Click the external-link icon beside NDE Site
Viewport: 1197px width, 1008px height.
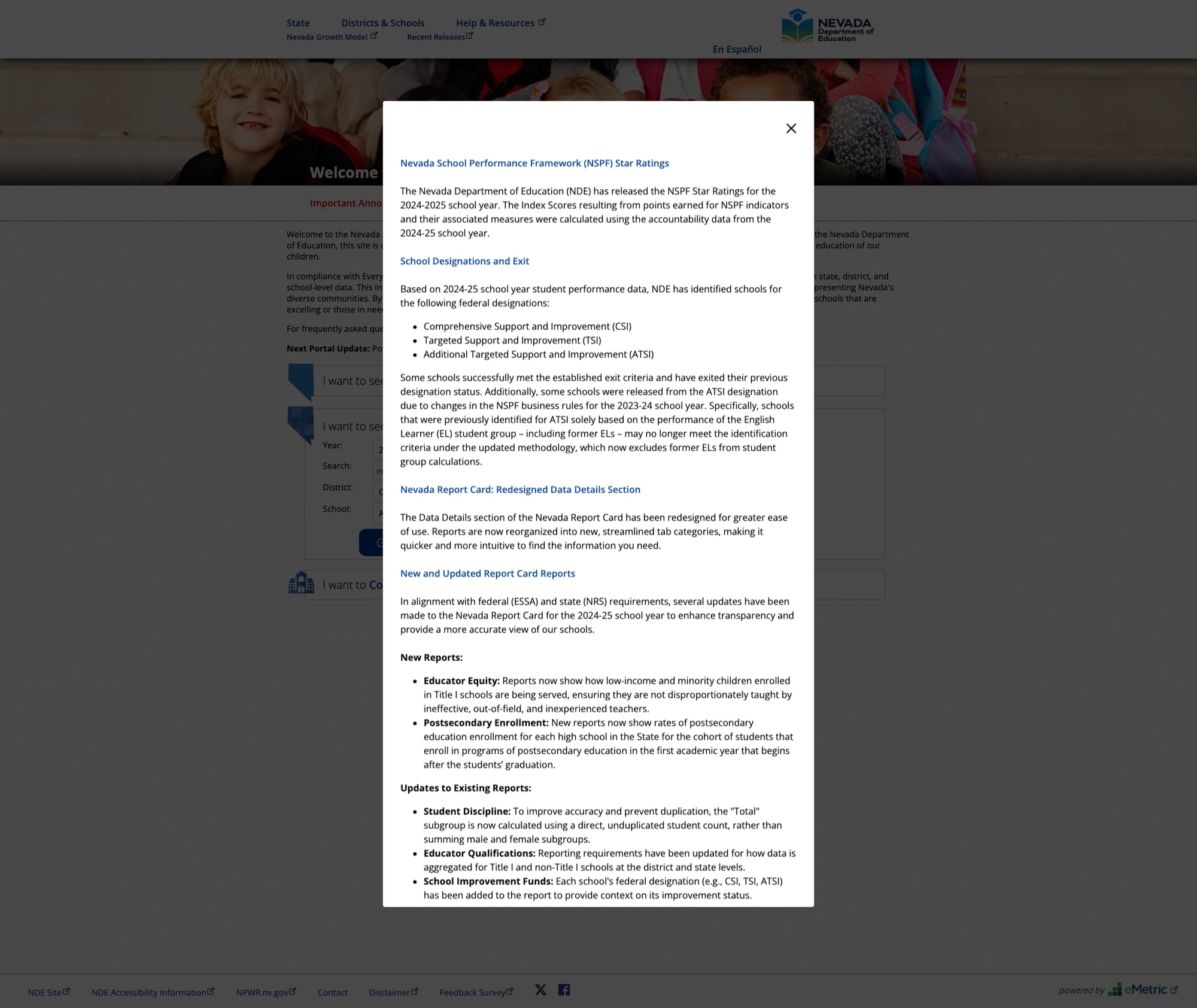point(66,991)
